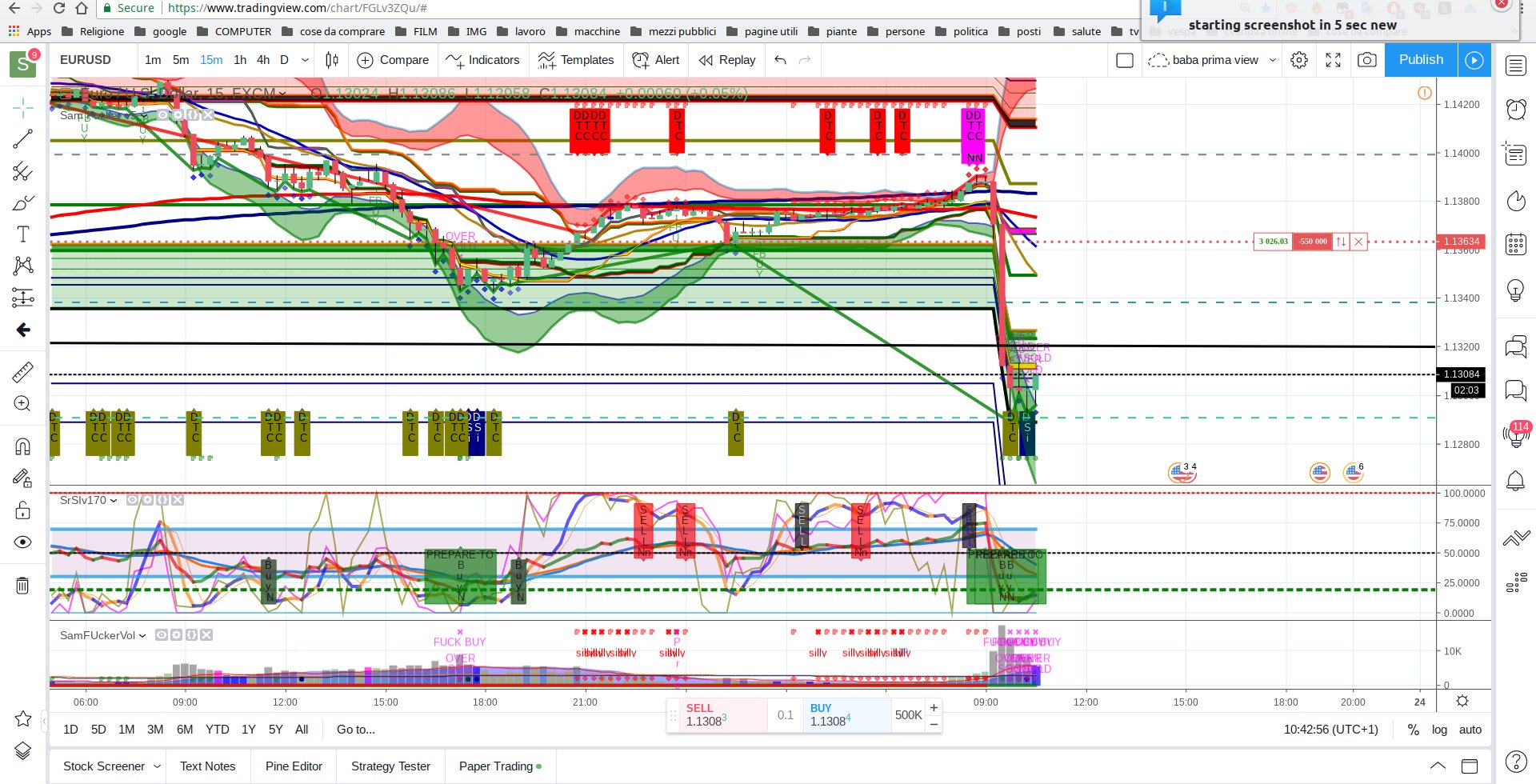This screenshot has height=784, width=1536.
Task: Toggle auto scale mode
Action: (x=1470, y=730)
